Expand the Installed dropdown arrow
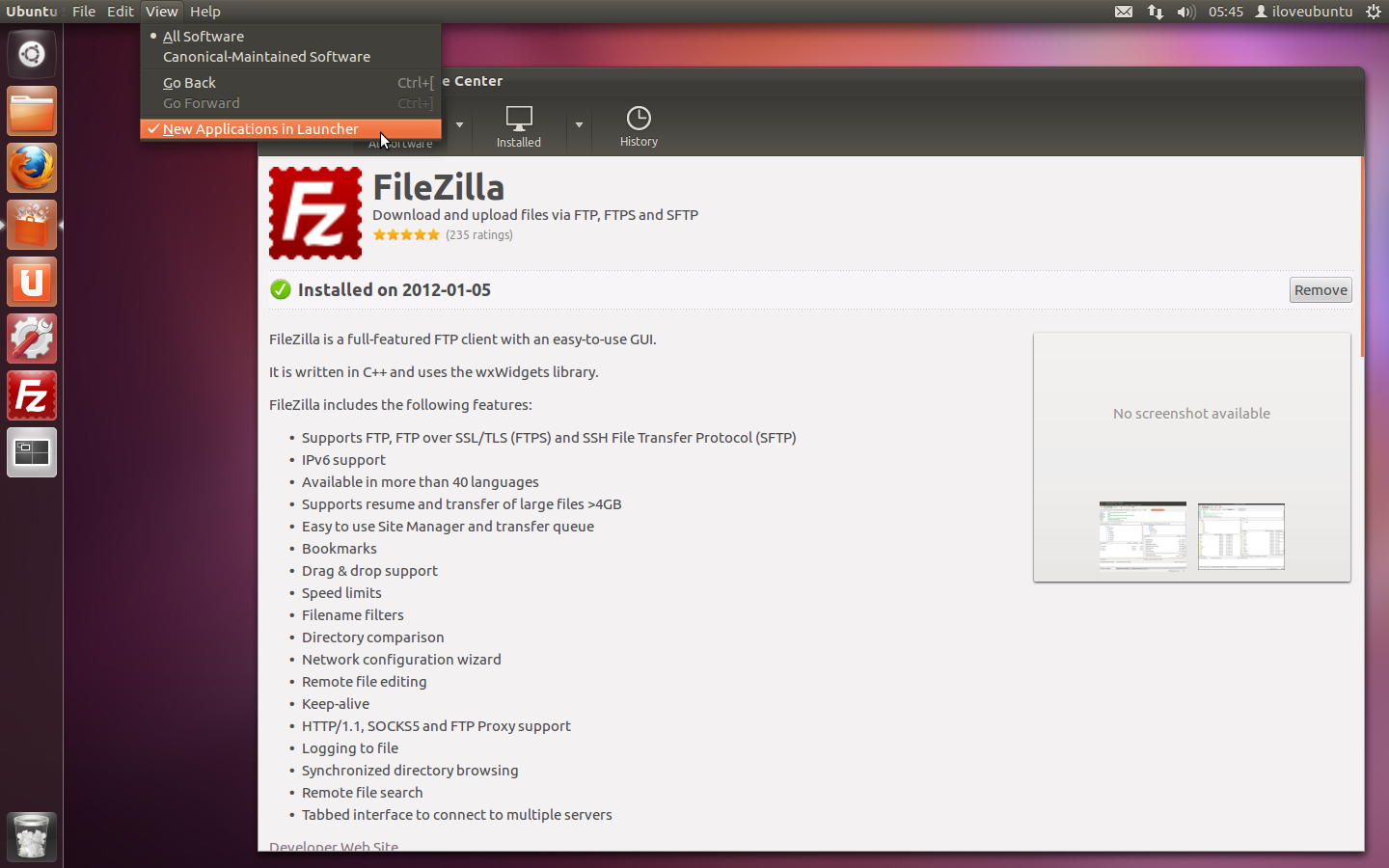 (x=579, y=125)
